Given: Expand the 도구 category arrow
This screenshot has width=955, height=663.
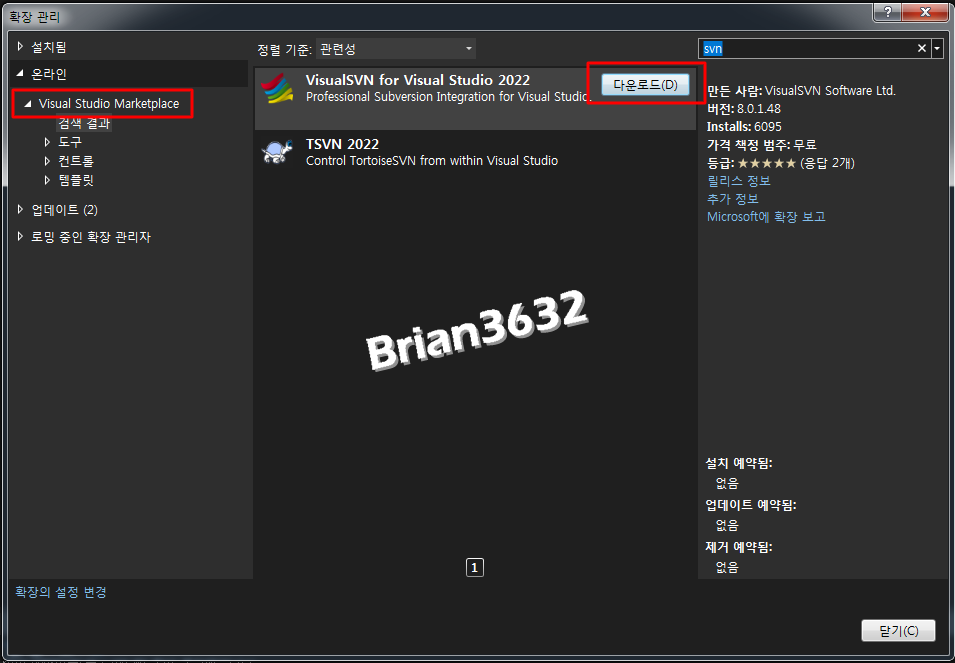Looking at the screenshot, I should point(48,142).
